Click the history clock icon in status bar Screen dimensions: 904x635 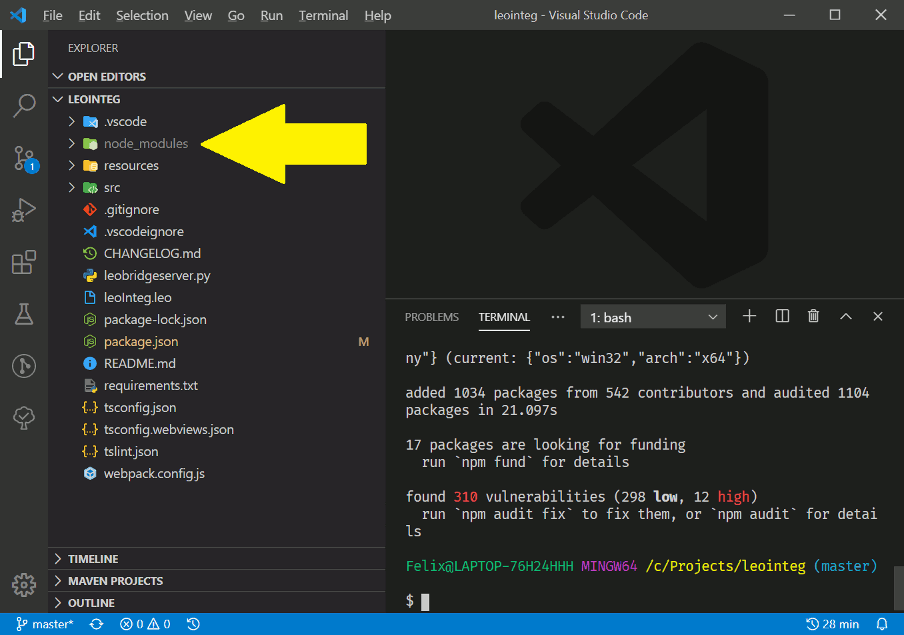(193, 624)
